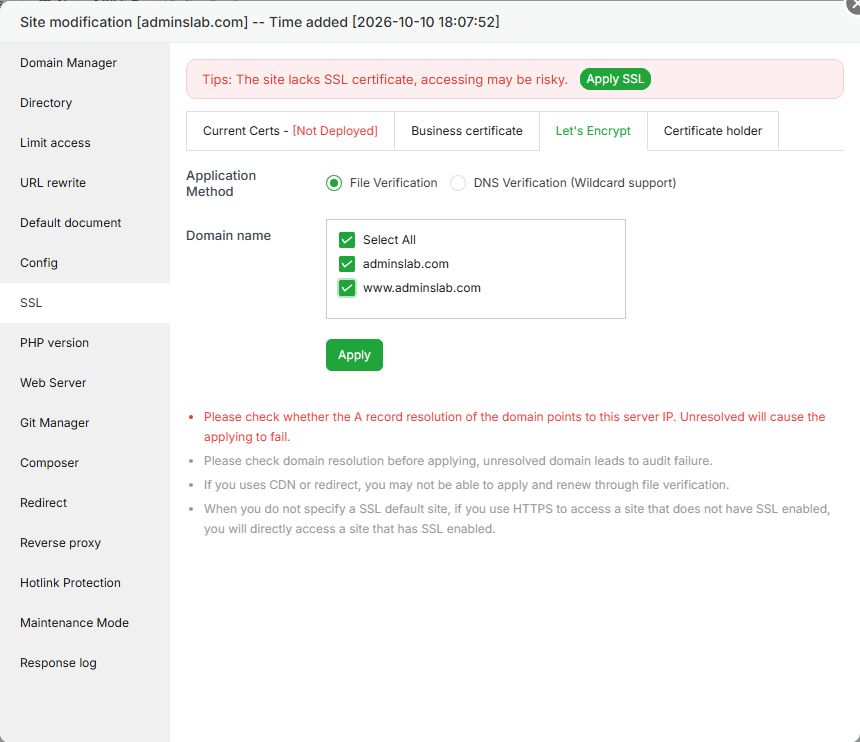
Task: Open the Certificate holder tab
Action: pyautogui.click(x=712, y=131)
